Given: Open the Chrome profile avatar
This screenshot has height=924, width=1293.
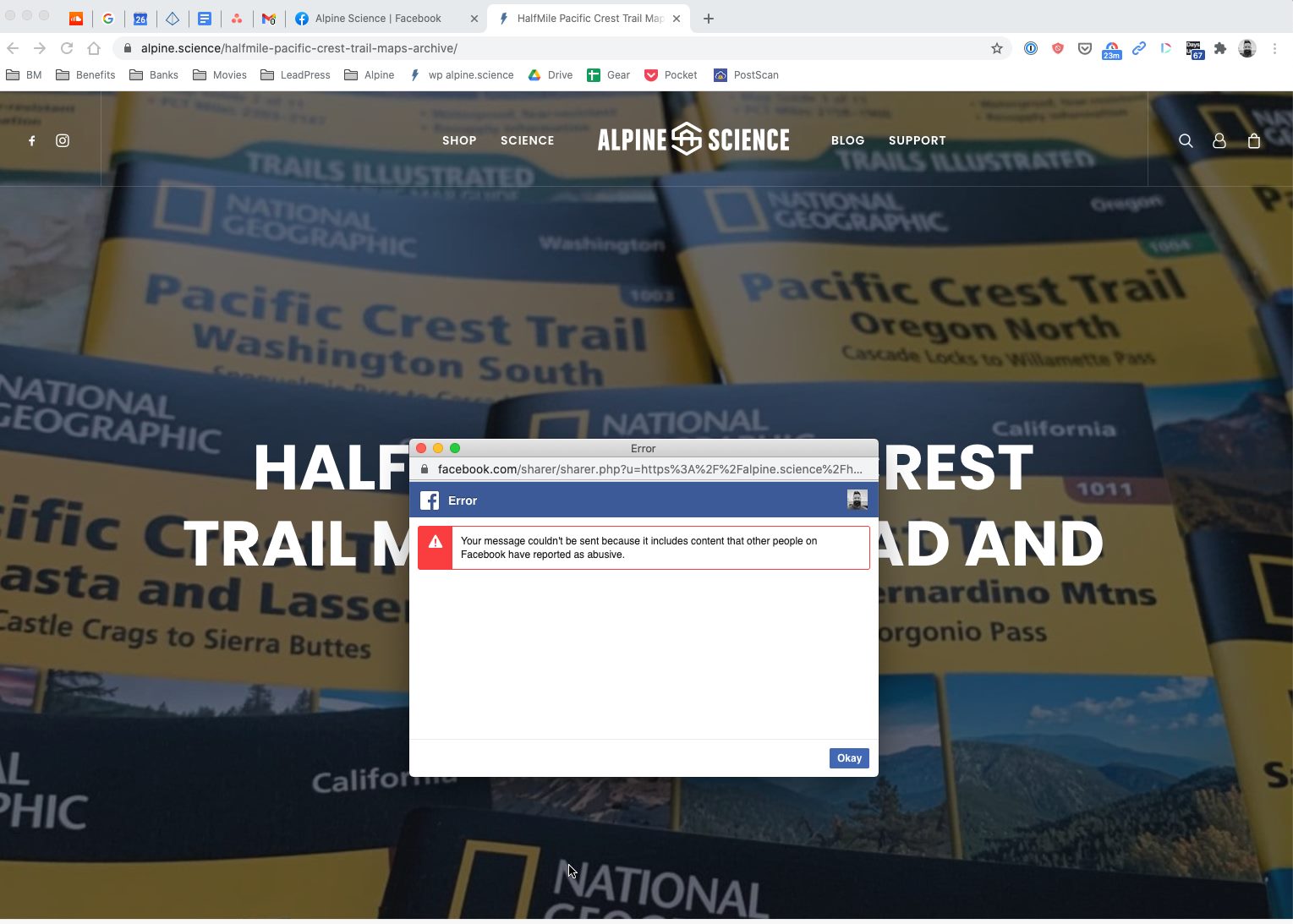Looking at the screenshot, I should point(1247,48).
